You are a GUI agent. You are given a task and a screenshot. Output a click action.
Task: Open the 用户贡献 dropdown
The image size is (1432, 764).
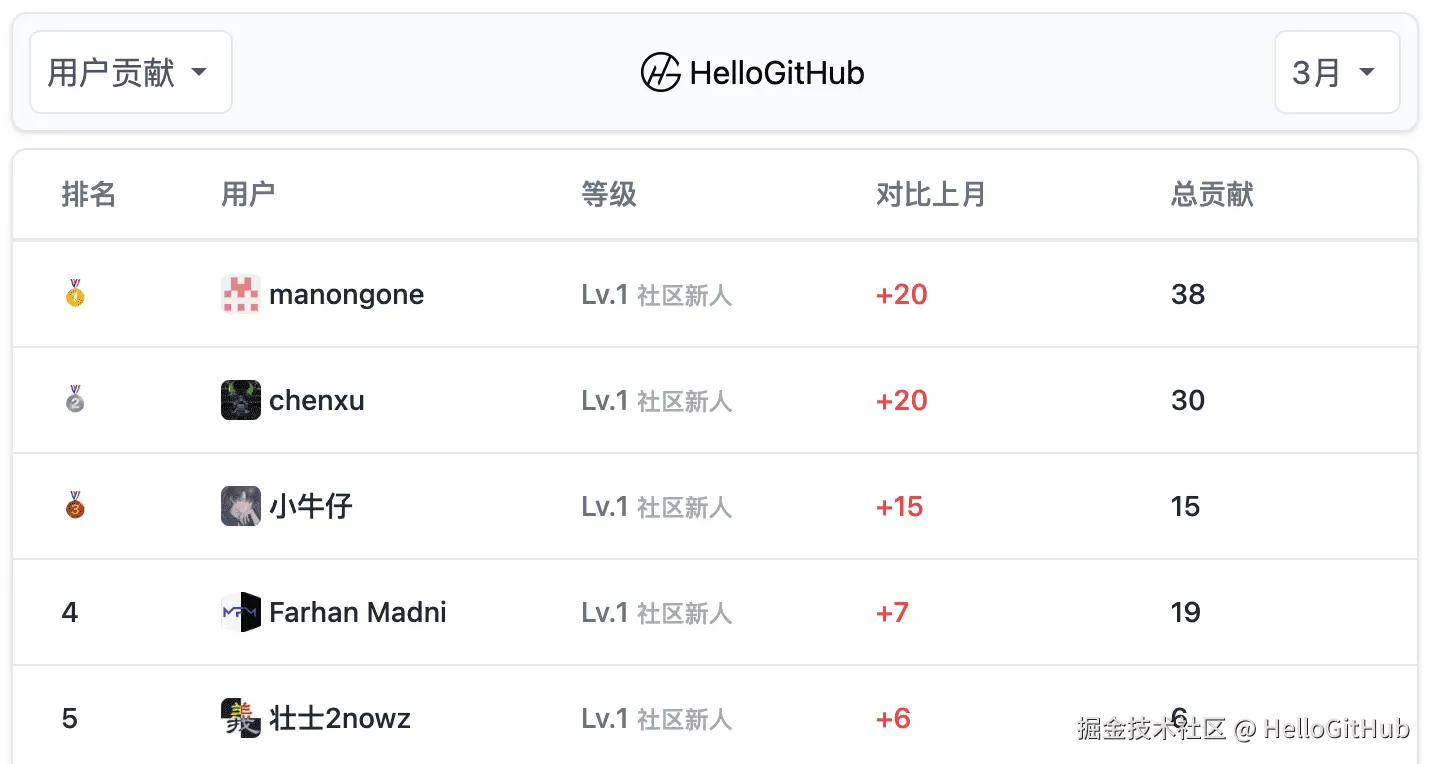tap(131, 72)
